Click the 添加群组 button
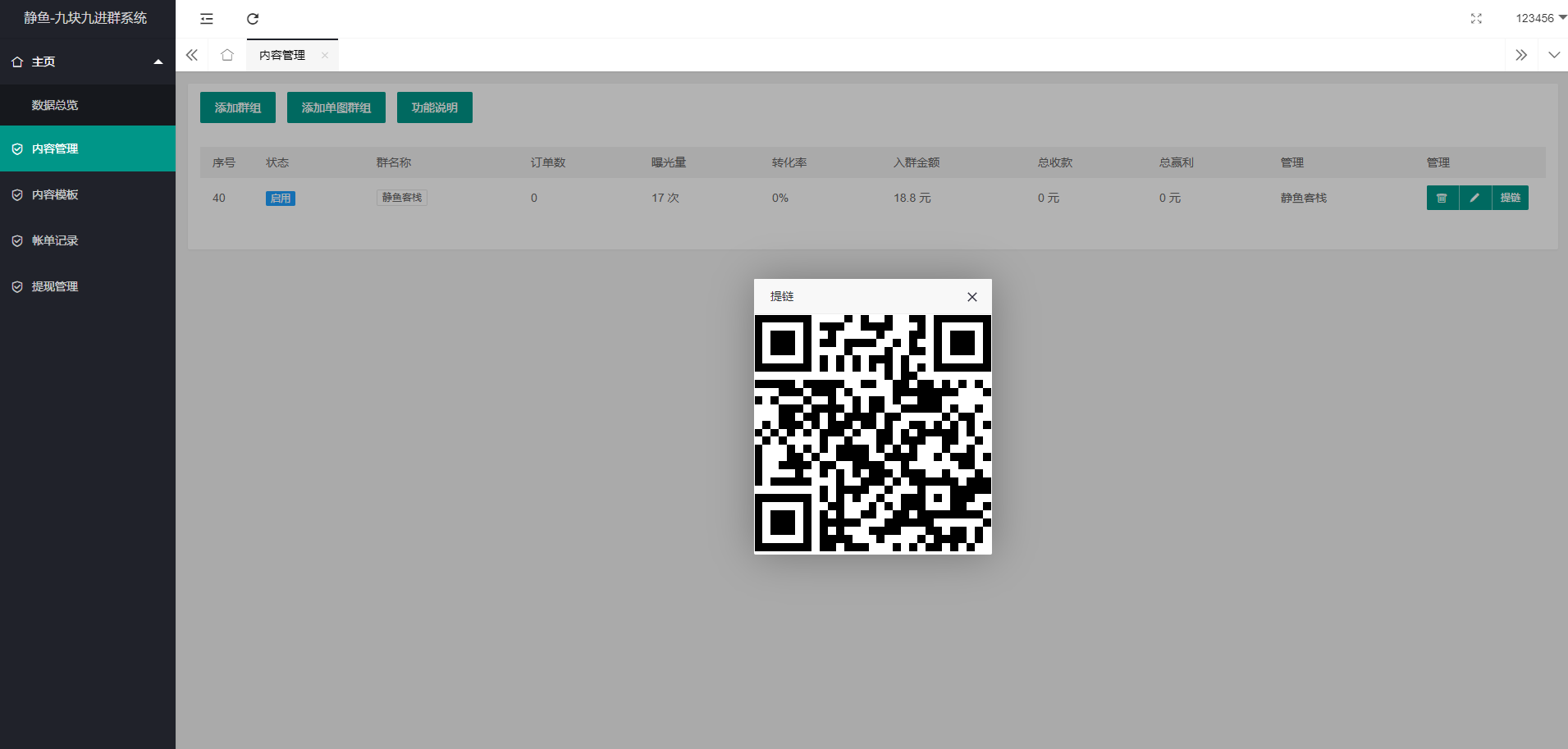The width and height of the screenshot is (1568, 749). tap(238, 107)
